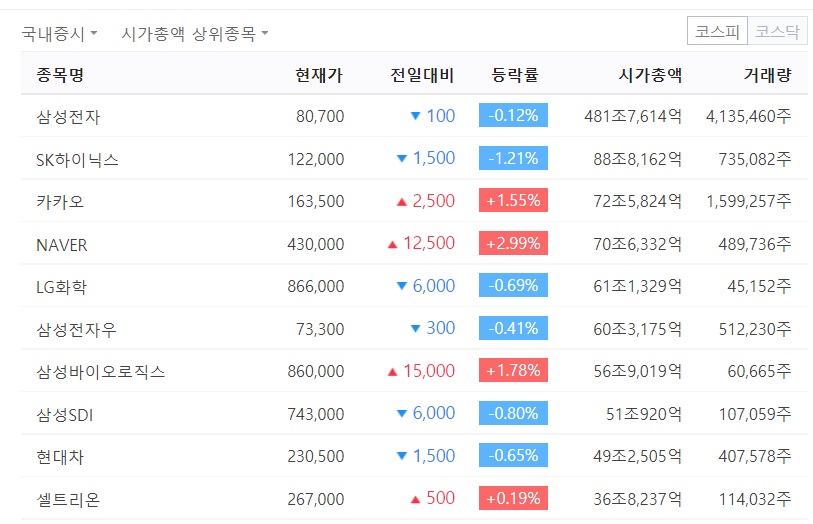Click the blue -1.21% change badge
Viewport: 813px width, 524px height.
pos(513,158)
